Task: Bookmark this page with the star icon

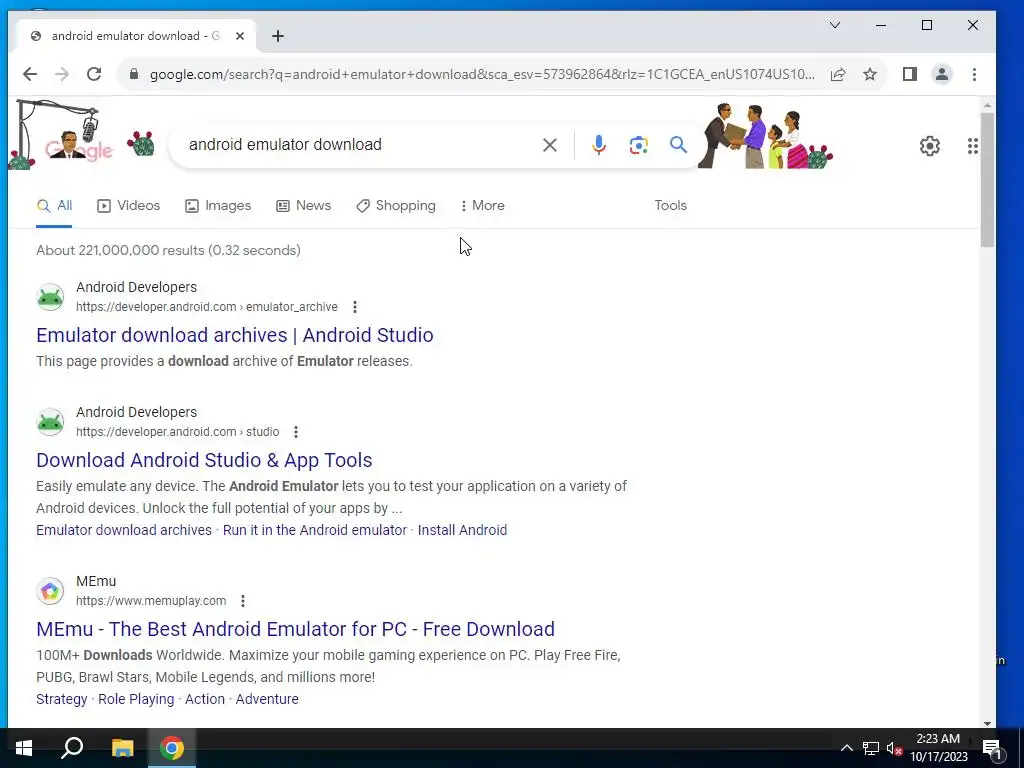Action: tap(870, 74)
